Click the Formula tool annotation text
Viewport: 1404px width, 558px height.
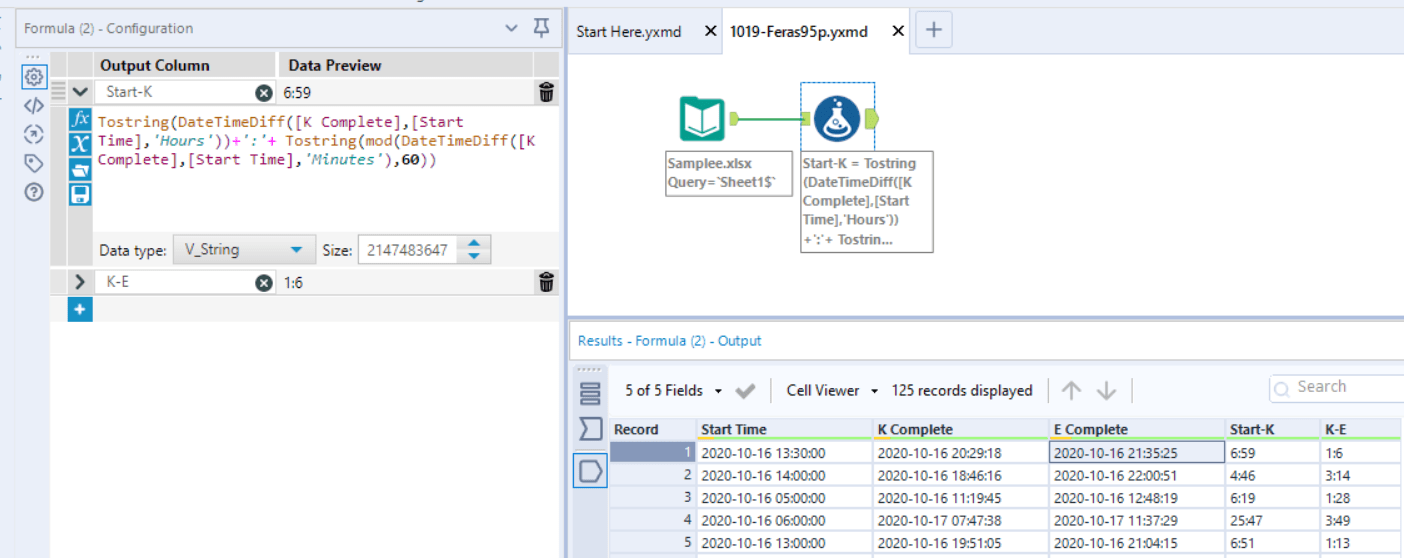click(867, 201)
